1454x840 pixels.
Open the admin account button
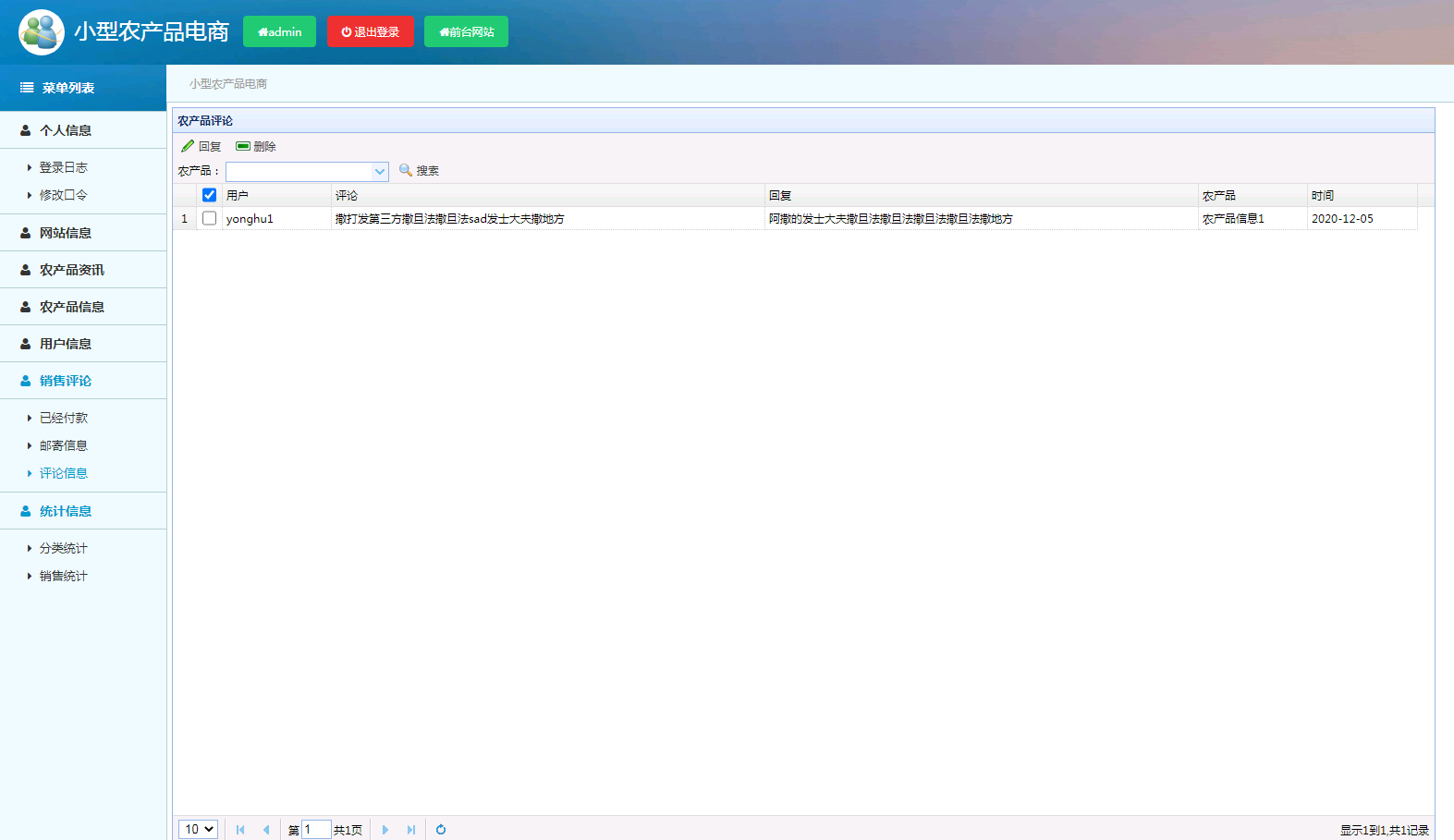point(279,31)
